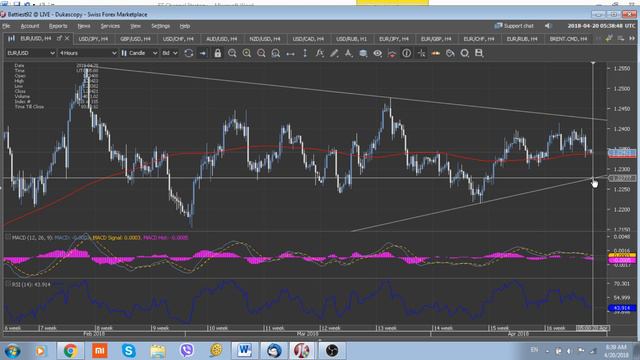Switch to AUD/USD, H4 chart tab
This screenshot has width=640, height=360.
pos(222,39)
